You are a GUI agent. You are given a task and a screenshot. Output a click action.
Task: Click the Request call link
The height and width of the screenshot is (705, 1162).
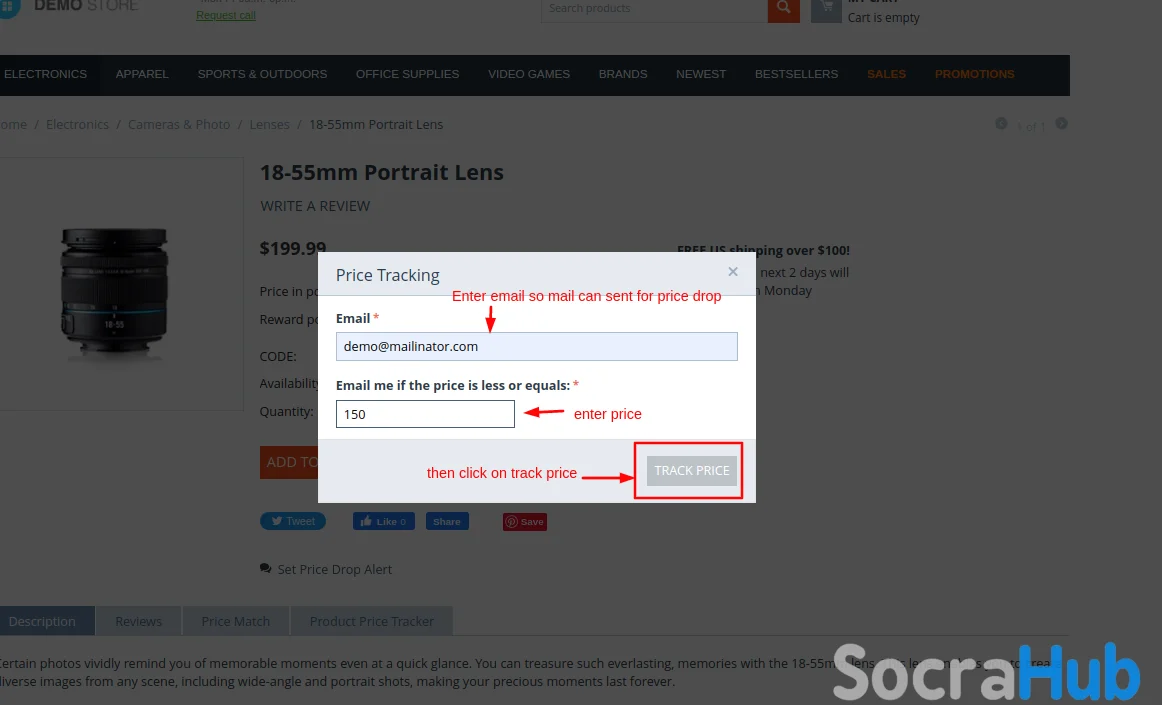click(226, 15)
